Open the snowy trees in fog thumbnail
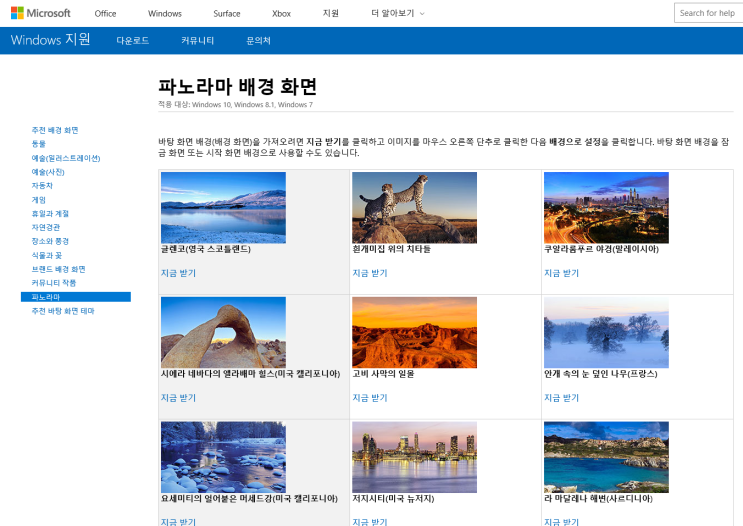 tap(606, 332)
